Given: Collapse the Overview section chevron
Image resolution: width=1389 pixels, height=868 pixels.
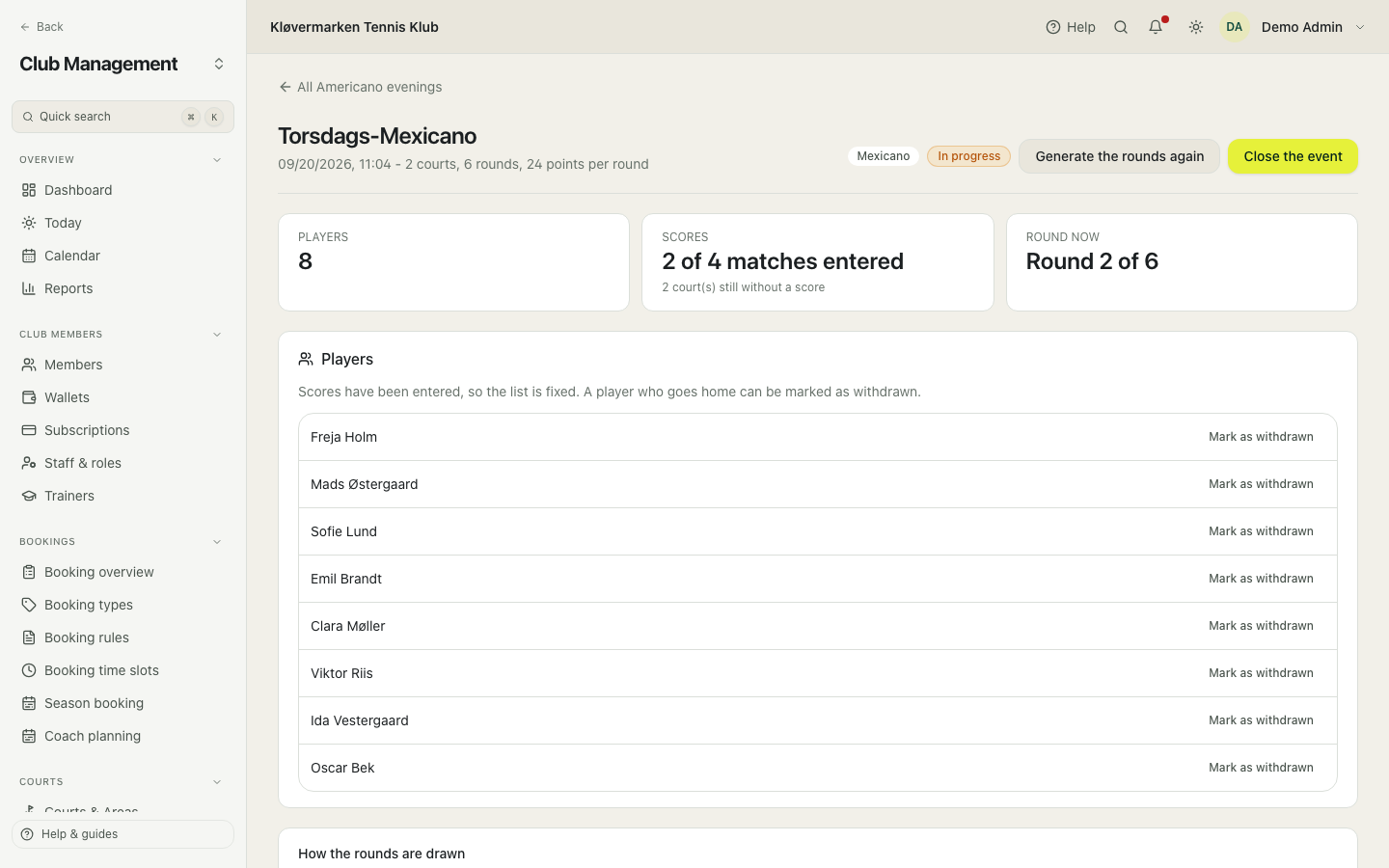Looking at the screenshot, I should pyautogui.click(x=217, y=160).
